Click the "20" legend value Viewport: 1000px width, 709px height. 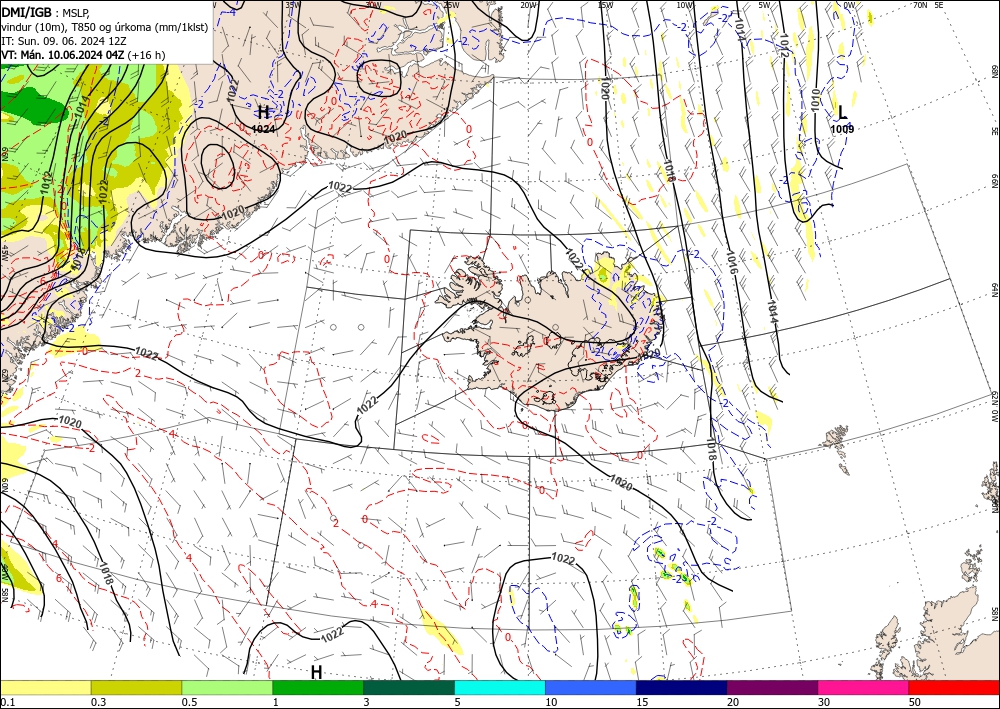tap(733, 702)
